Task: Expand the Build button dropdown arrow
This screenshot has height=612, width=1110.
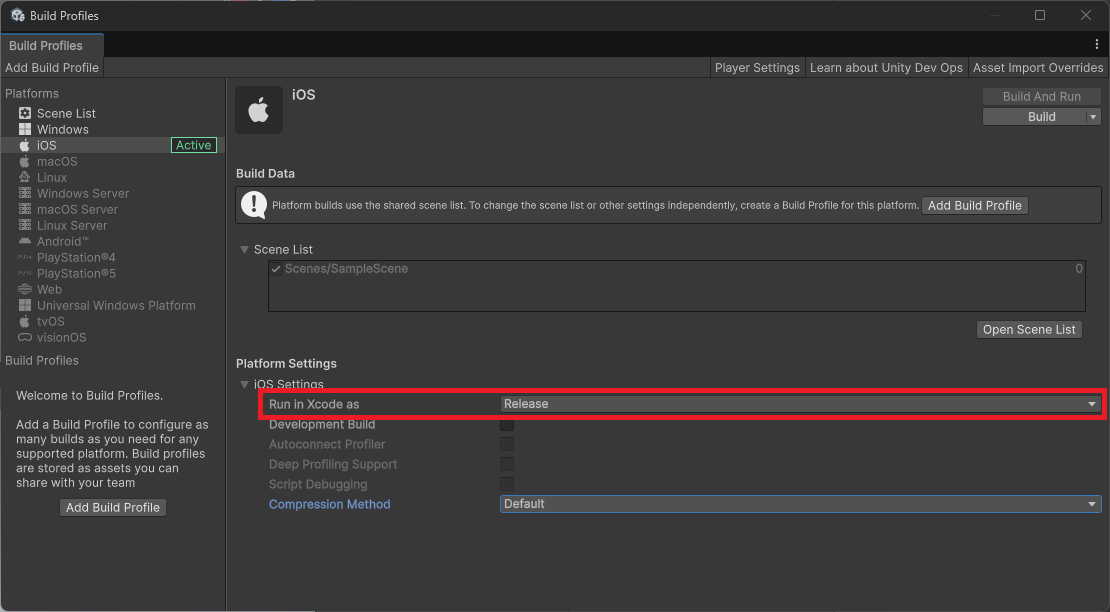Action: click(x=1091, y=117)
